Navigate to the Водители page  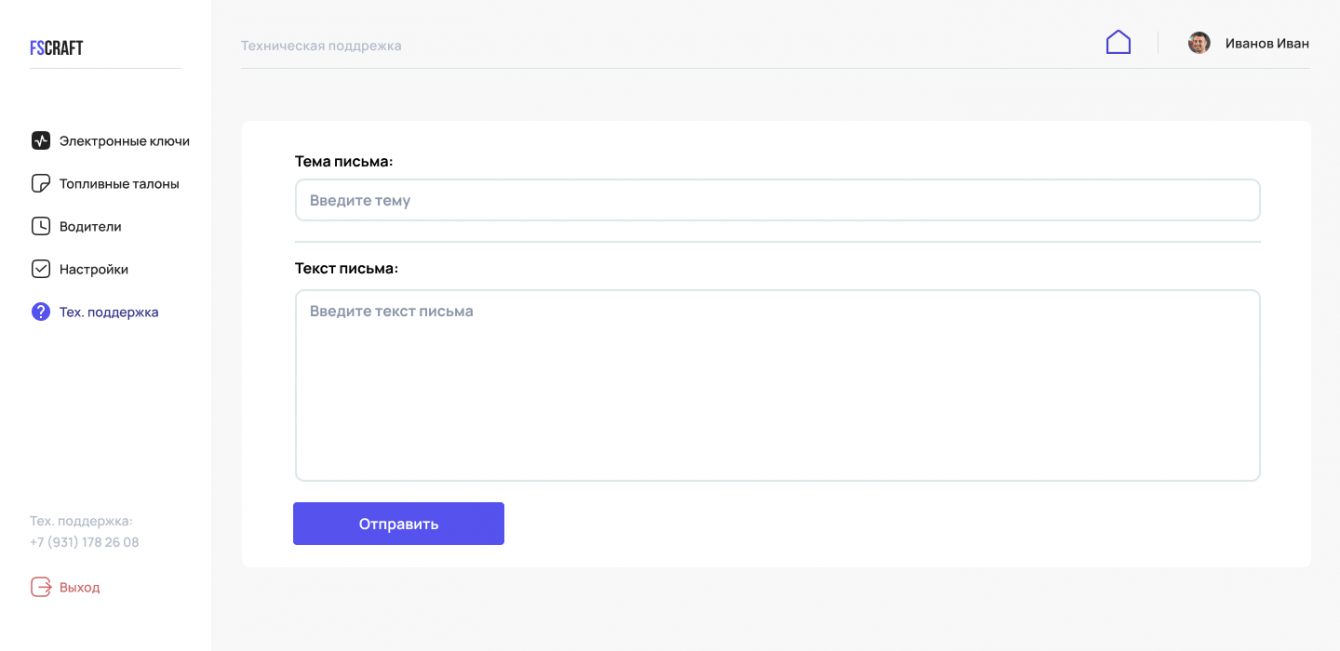(90, 227)
